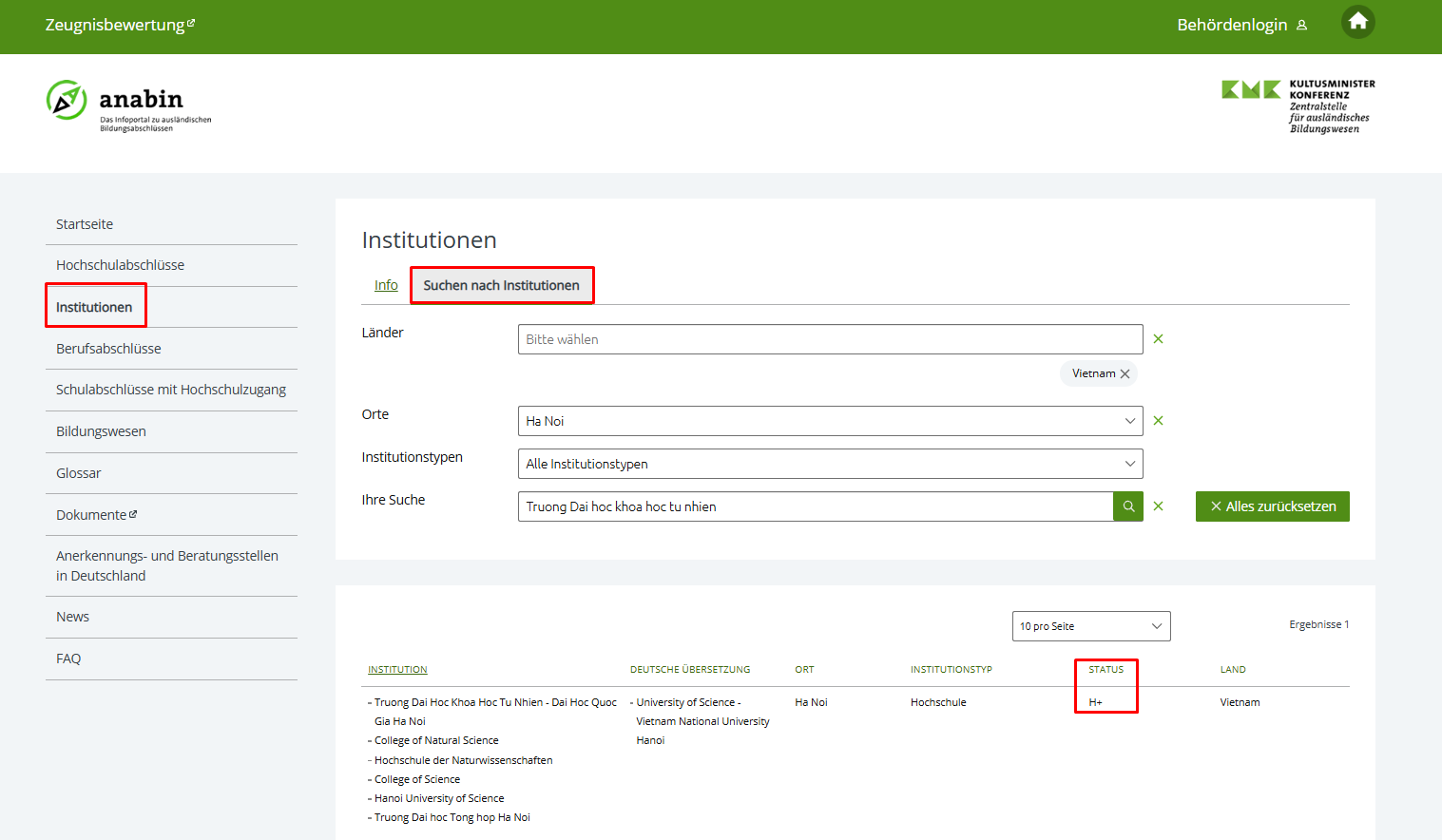Click the search magnifier button

(x=1128, y=506)
